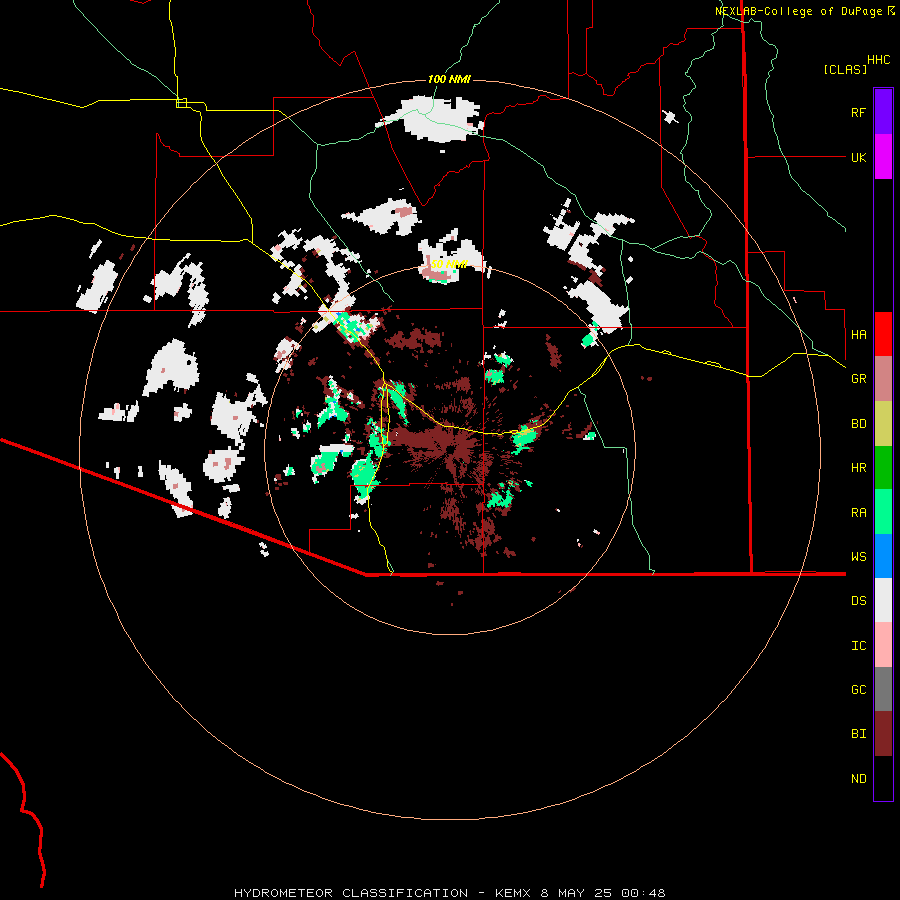Viewport: 900px width, 900px height.
Task: Click the 'RF' legend label text
Action: pyautogui.click(x=858, y=112)
